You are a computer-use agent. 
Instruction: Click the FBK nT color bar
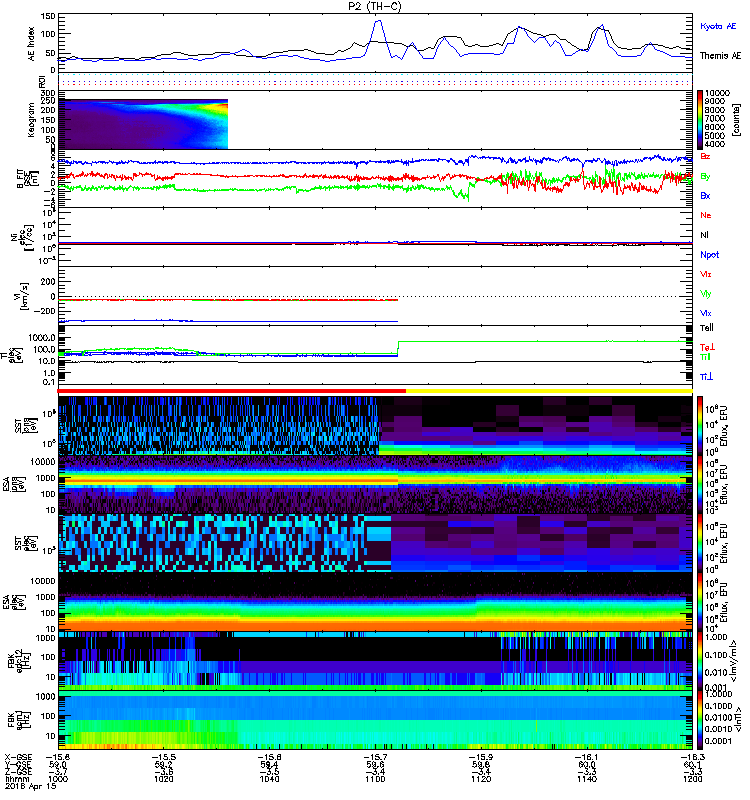pyautogui.click(x=701, y=719)
